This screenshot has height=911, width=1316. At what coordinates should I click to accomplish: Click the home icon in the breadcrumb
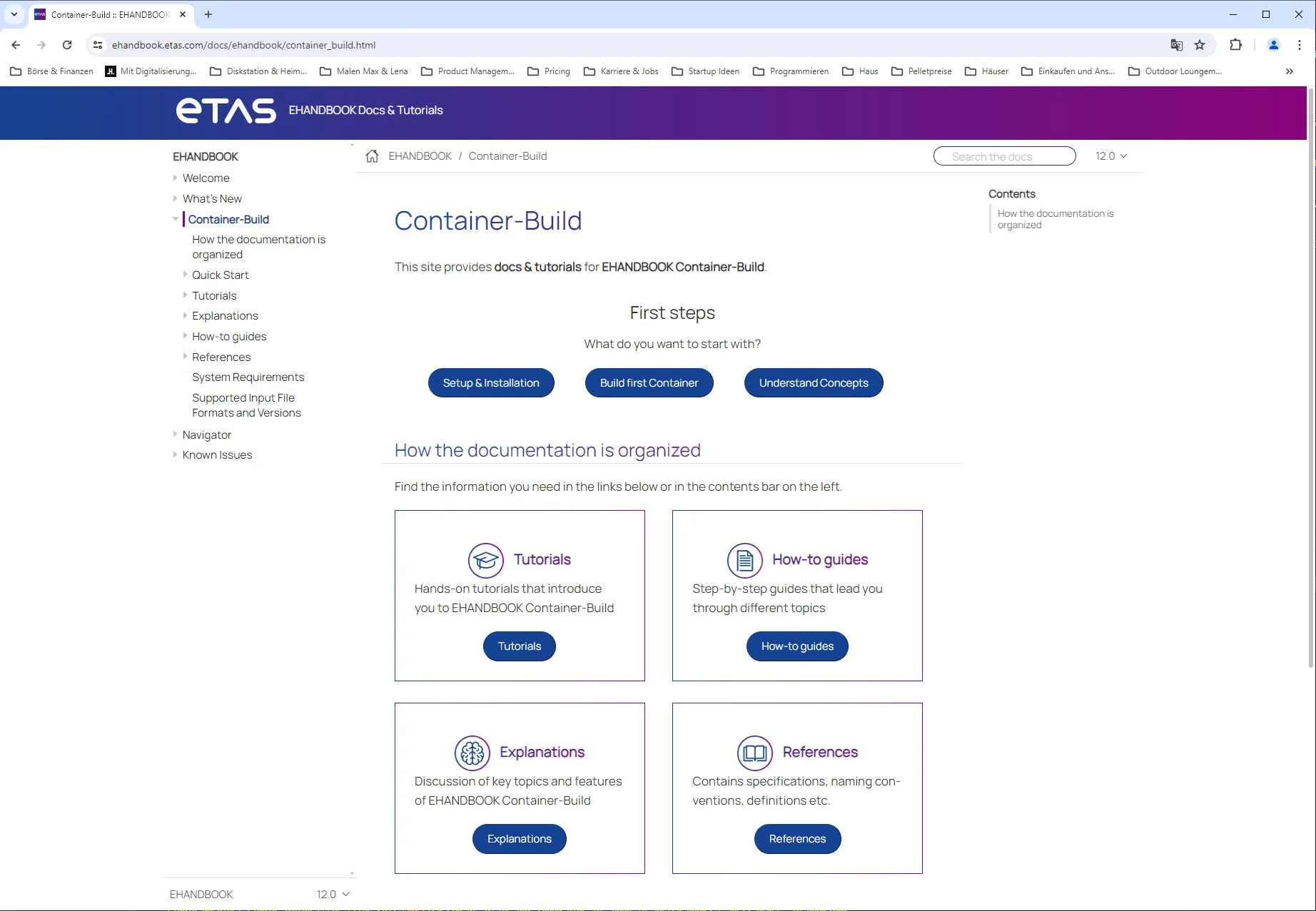[x=372, y=156]
